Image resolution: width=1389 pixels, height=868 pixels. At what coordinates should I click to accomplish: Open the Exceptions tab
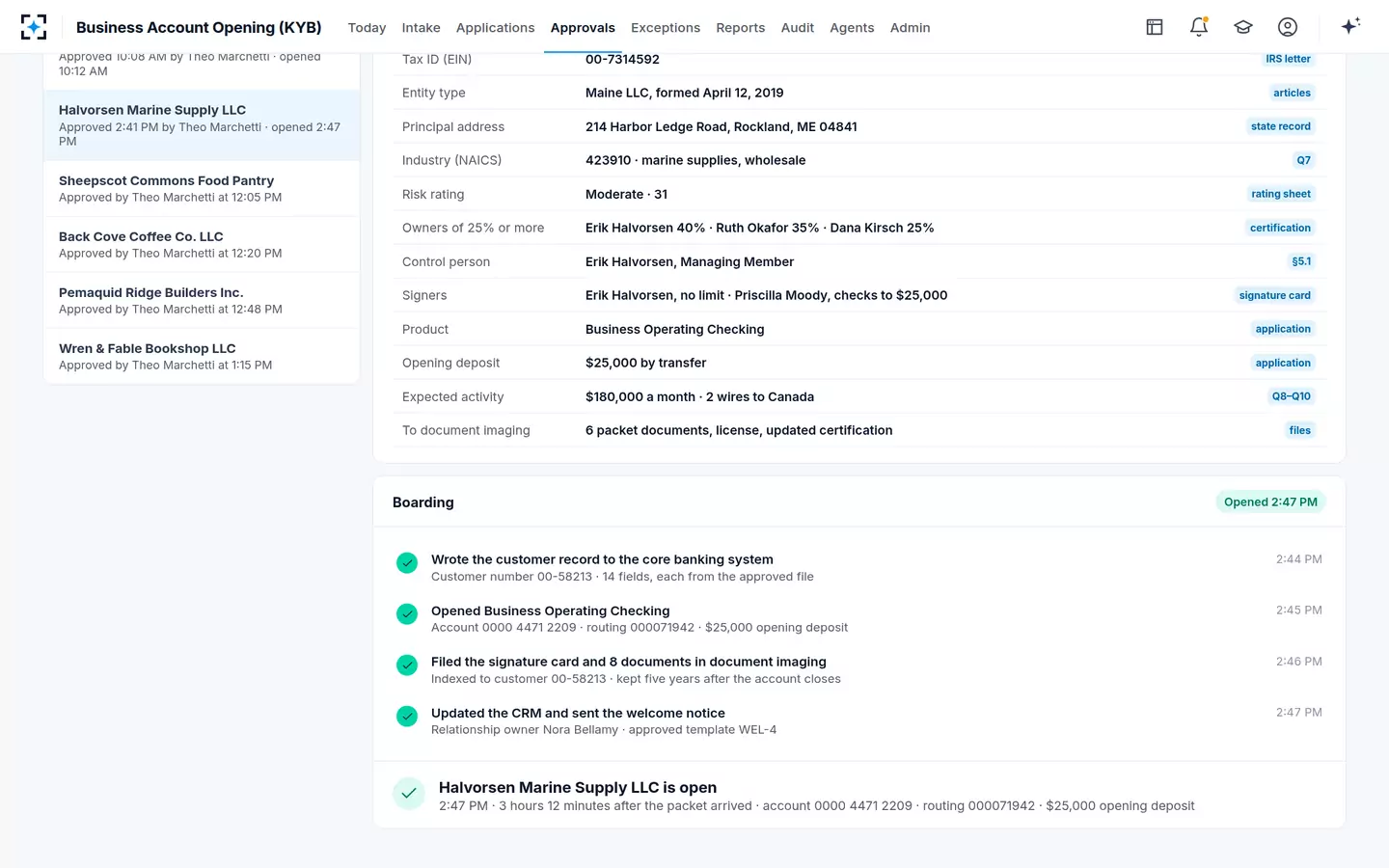click(666, 28)
